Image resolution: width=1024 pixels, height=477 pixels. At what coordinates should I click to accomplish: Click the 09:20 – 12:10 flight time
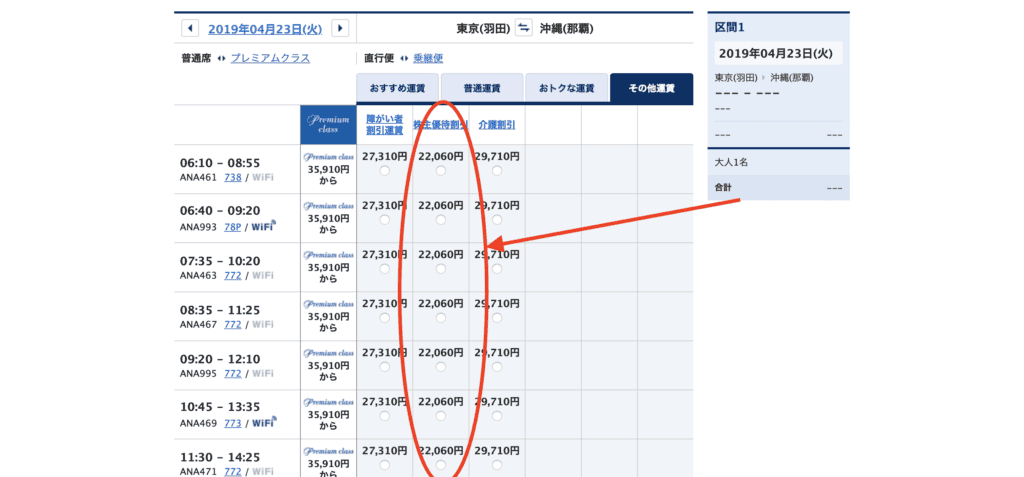coord(220,359)
